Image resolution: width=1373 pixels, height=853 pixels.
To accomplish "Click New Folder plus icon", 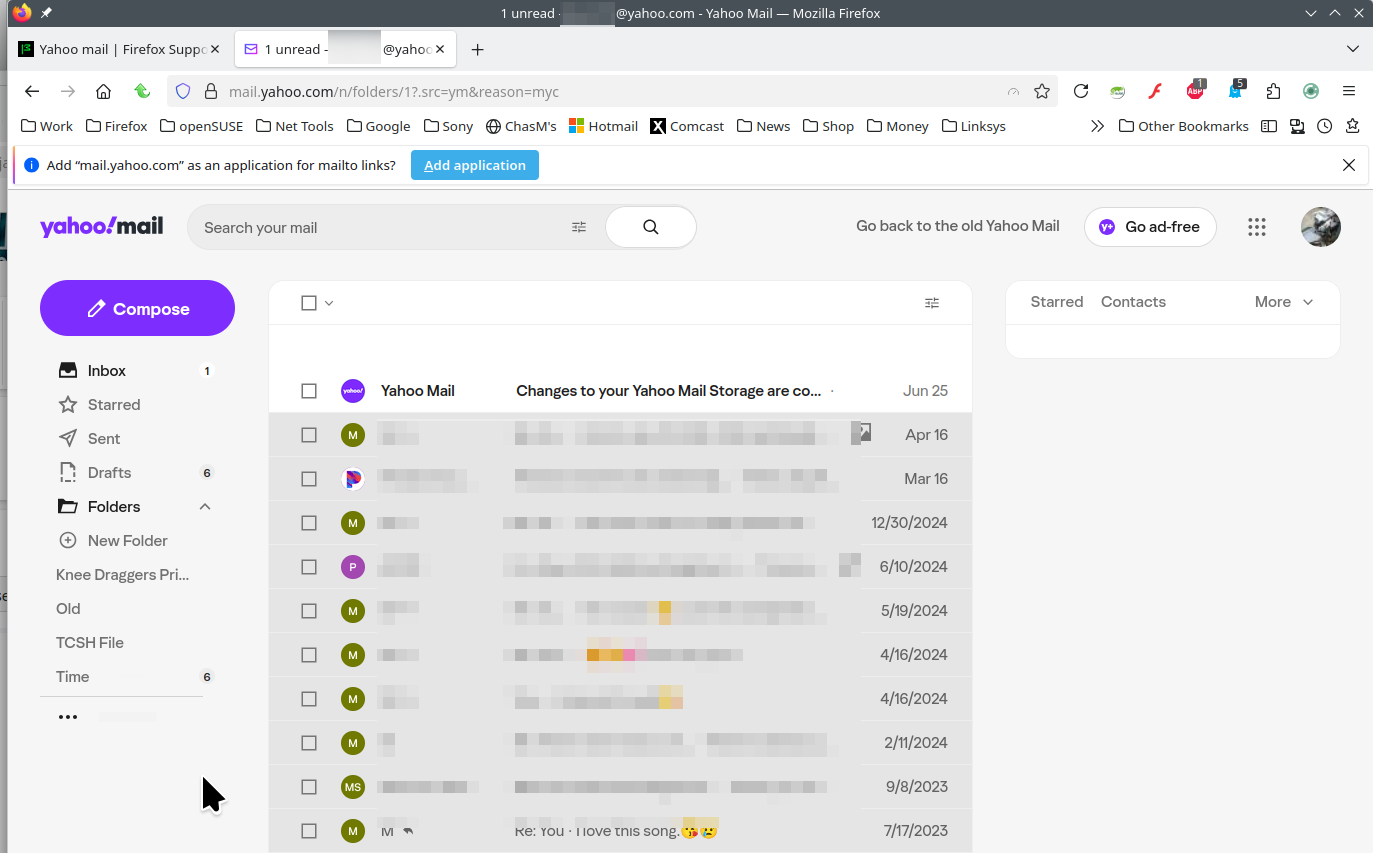I will (68, 541).
